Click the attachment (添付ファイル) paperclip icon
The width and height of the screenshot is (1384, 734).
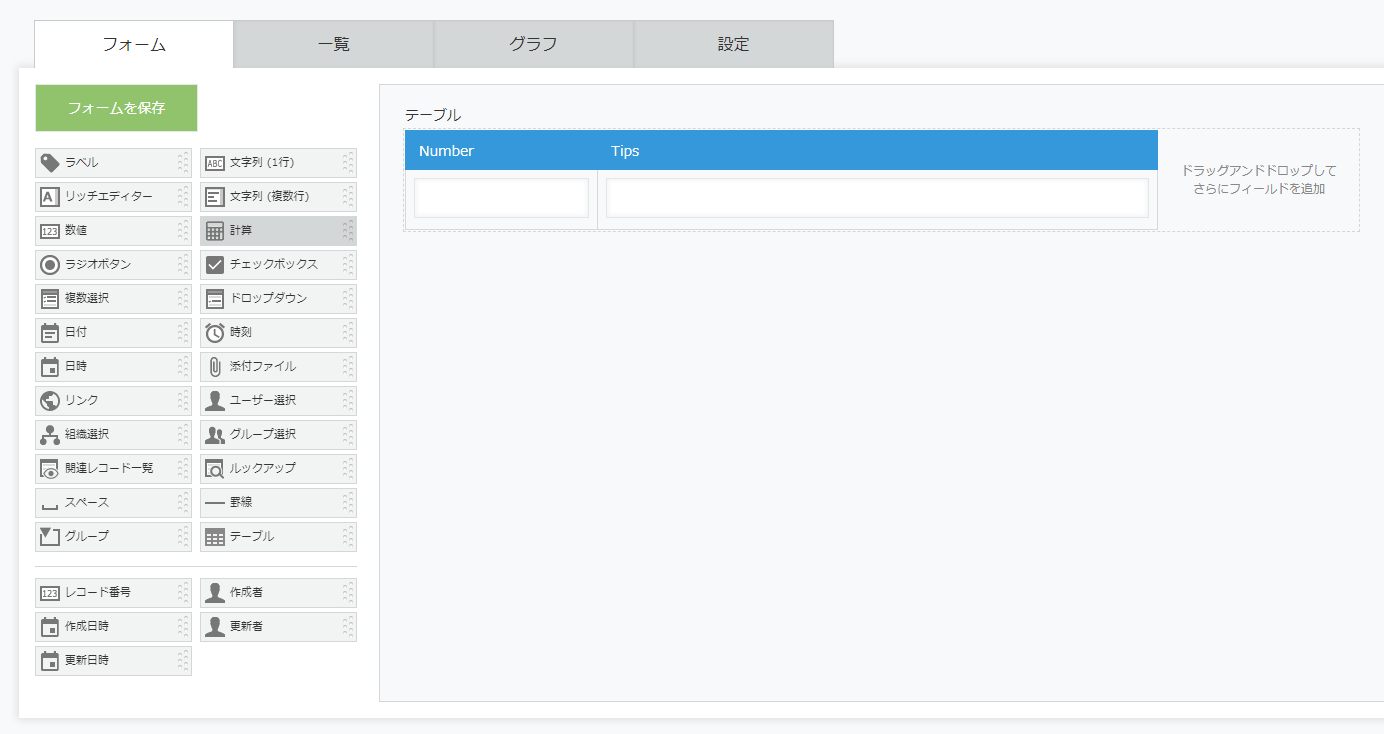pos(214,367)
